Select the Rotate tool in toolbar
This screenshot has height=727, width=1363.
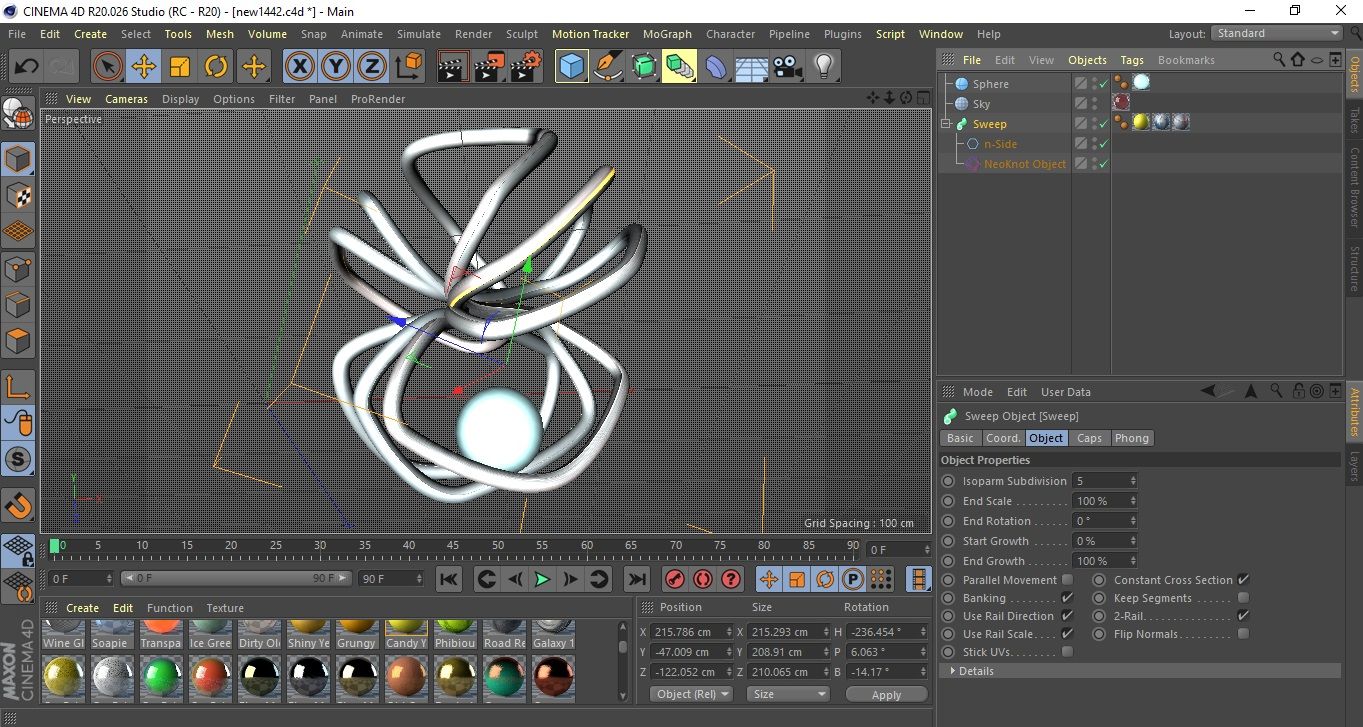pos(216,67)
